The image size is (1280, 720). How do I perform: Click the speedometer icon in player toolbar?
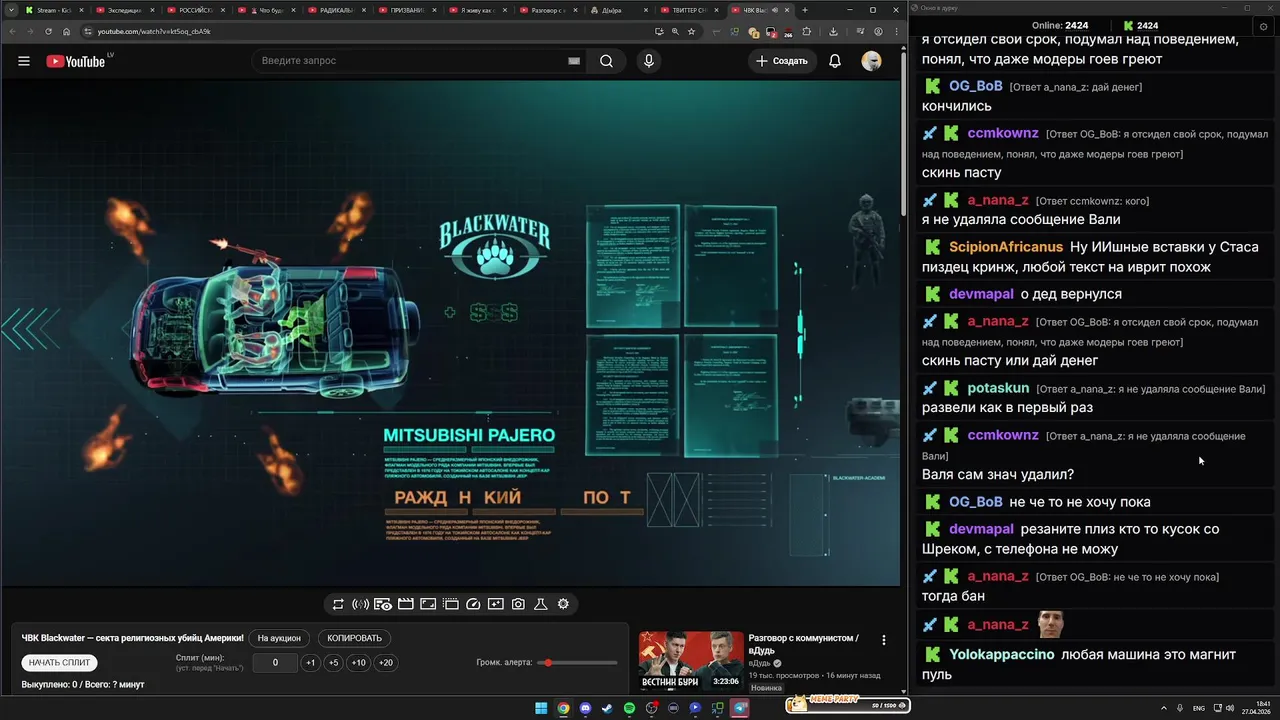click(473, 604)
